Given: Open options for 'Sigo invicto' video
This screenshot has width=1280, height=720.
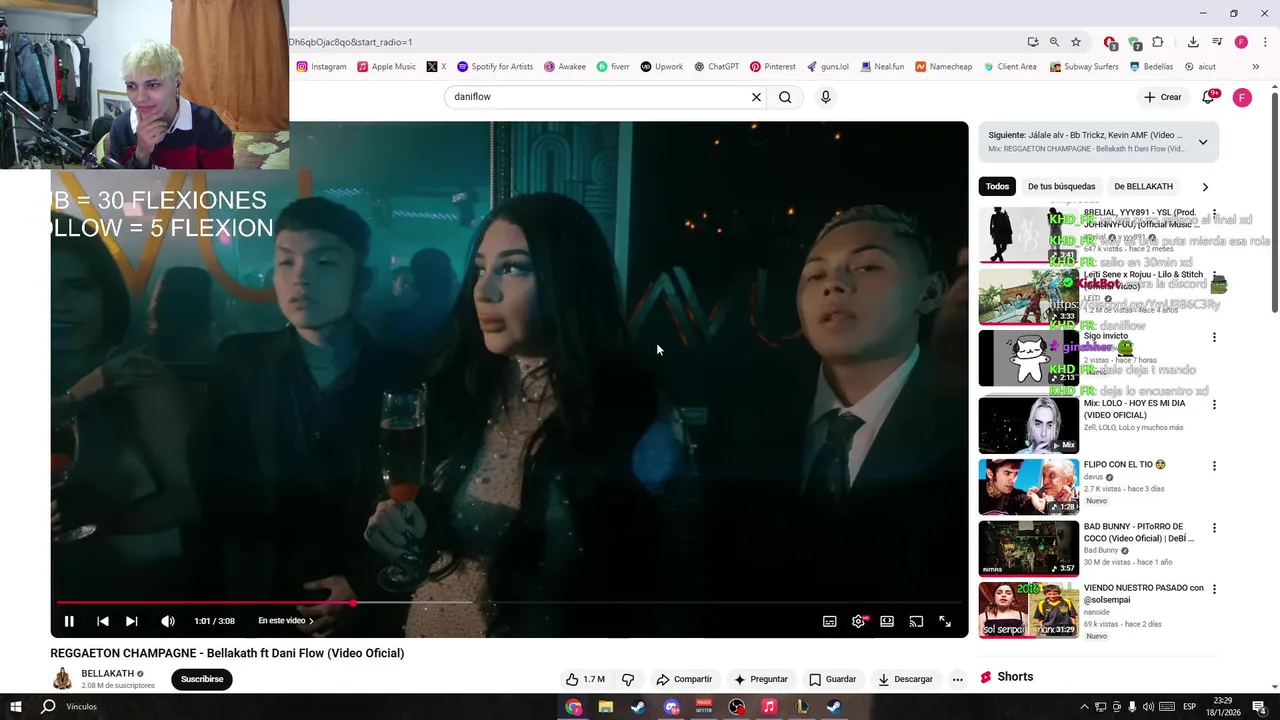Looking at the screenshot, I should click(1214, 337).
